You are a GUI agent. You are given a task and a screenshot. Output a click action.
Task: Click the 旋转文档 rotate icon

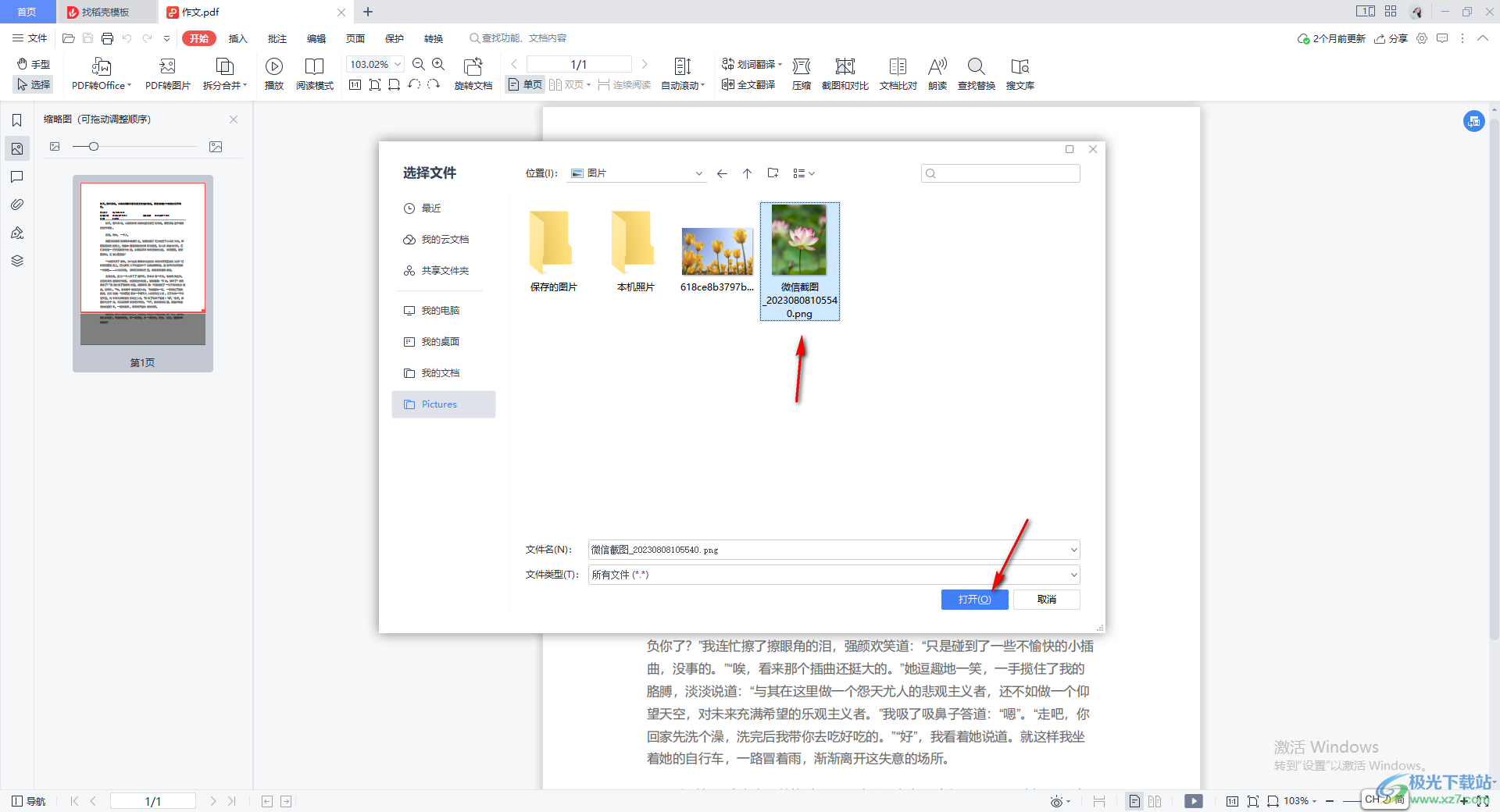tap(473, 66)
